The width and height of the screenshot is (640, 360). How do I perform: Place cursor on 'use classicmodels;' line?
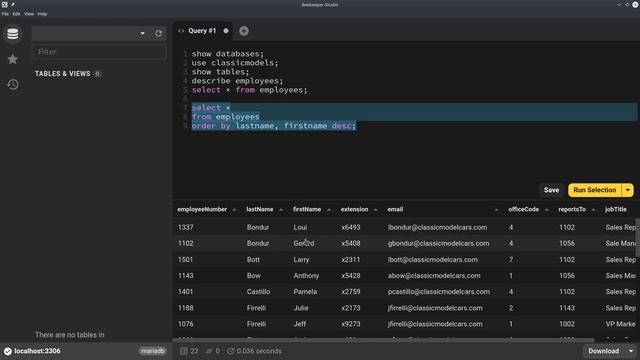[235, 63]
